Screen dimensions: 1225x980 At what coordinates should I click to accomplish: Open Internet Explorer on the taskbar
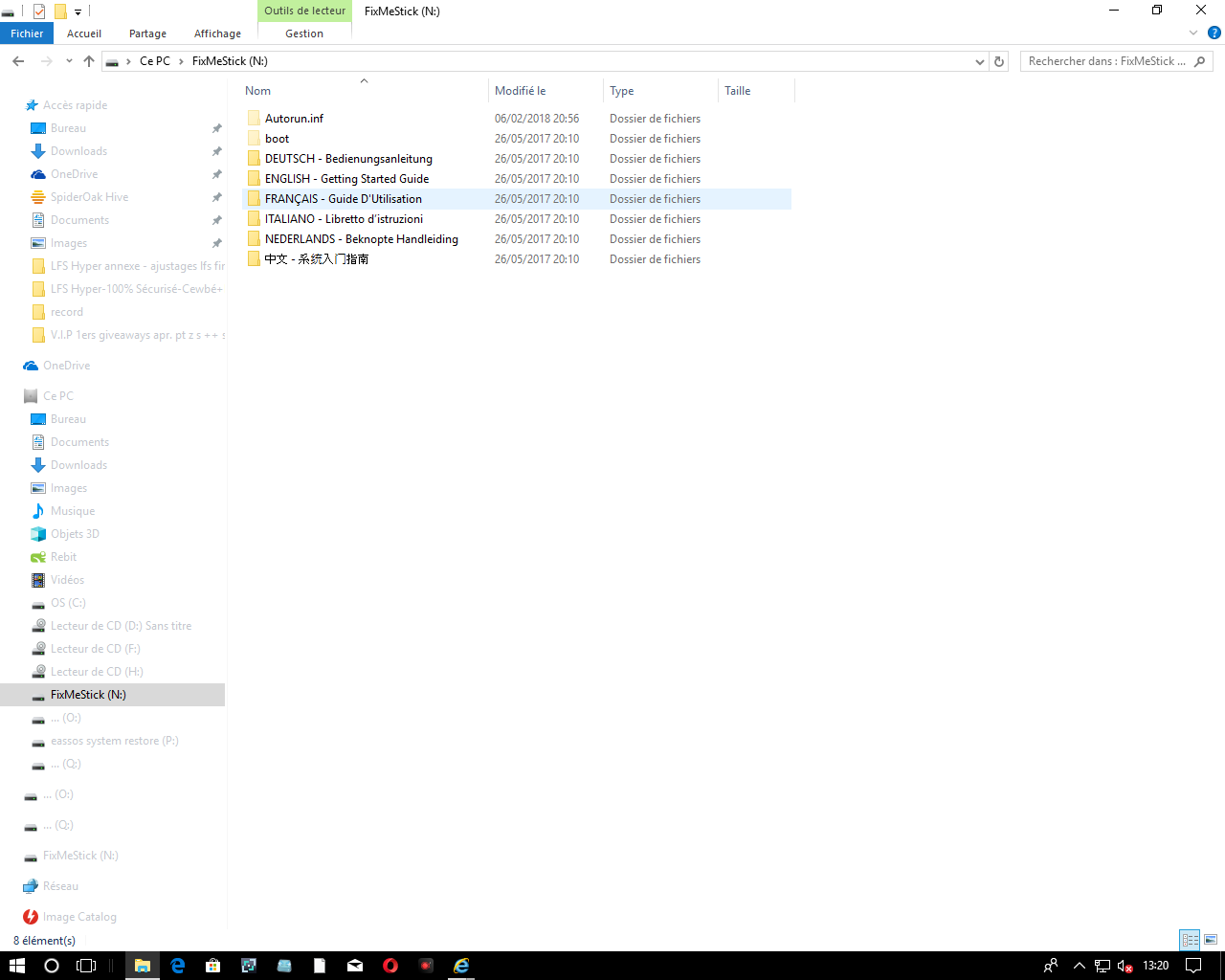click(461, 966)
